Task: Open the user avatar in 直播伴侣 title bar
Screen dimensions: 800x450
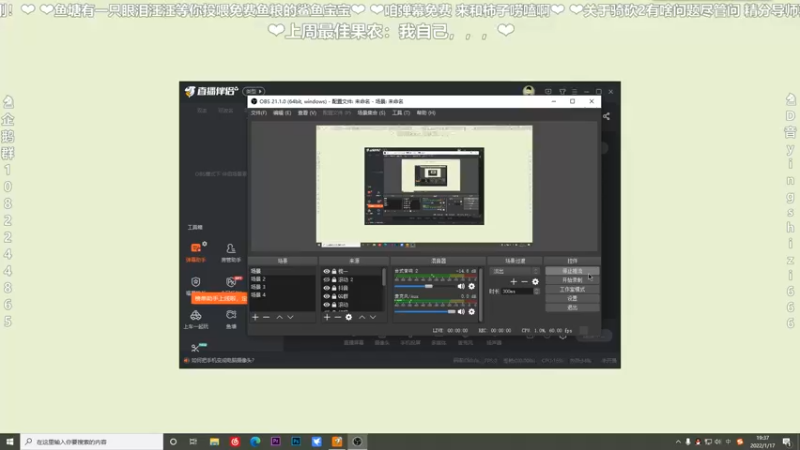Action: pyautogui.click(x=529, y=91)
